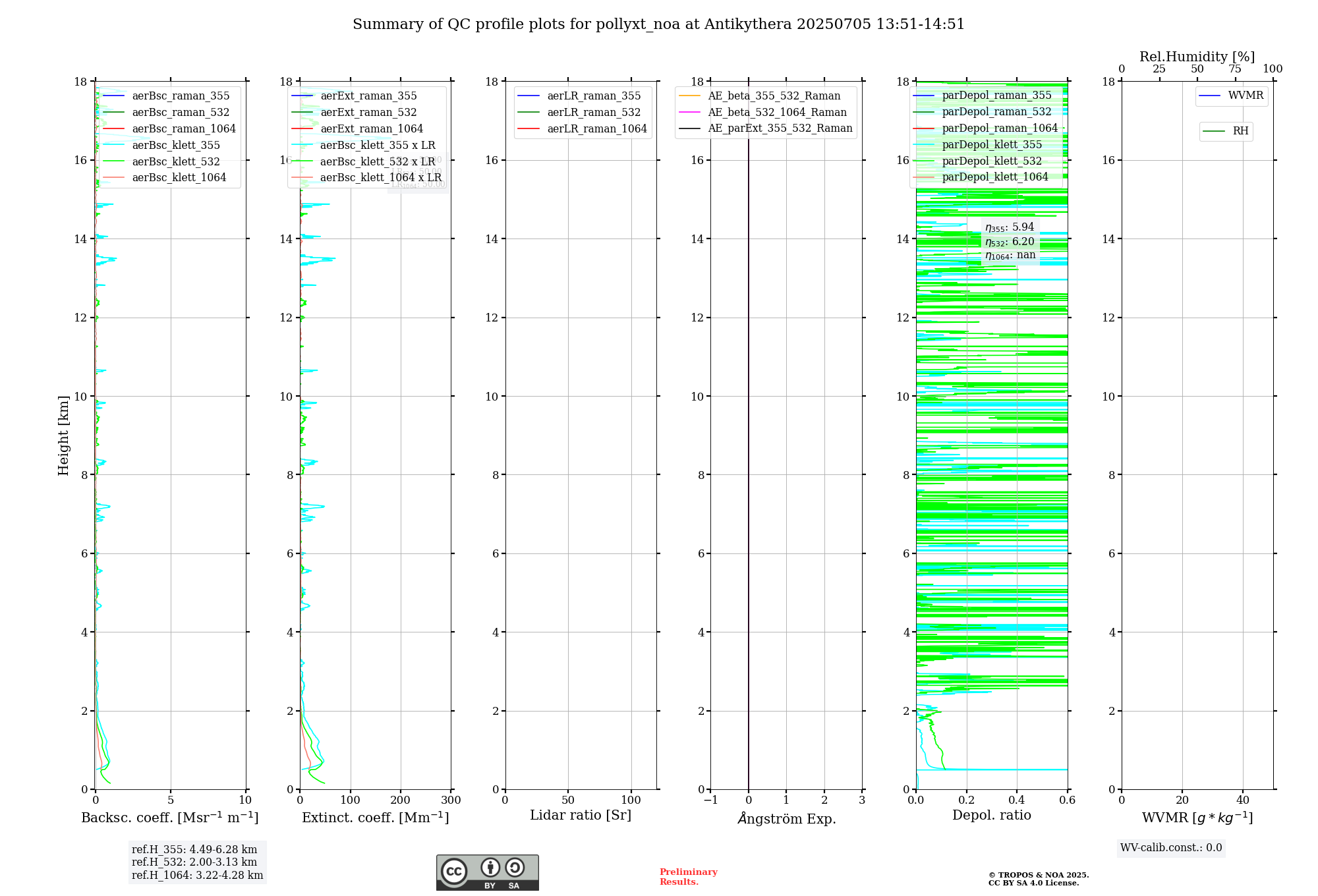Click the RH green legend line marker
Viewport: 1318px width, 896px height.
pyautogui.click(x=1214, y=132)
